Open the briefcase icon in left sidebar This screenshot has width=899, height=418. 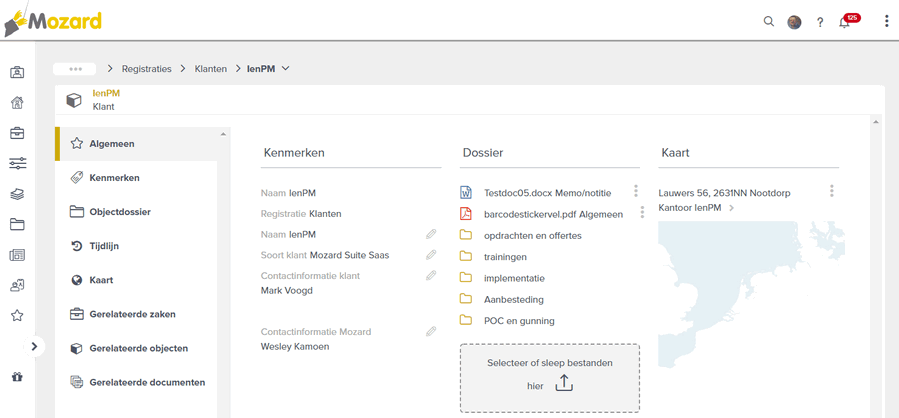(x=17, y=134)
